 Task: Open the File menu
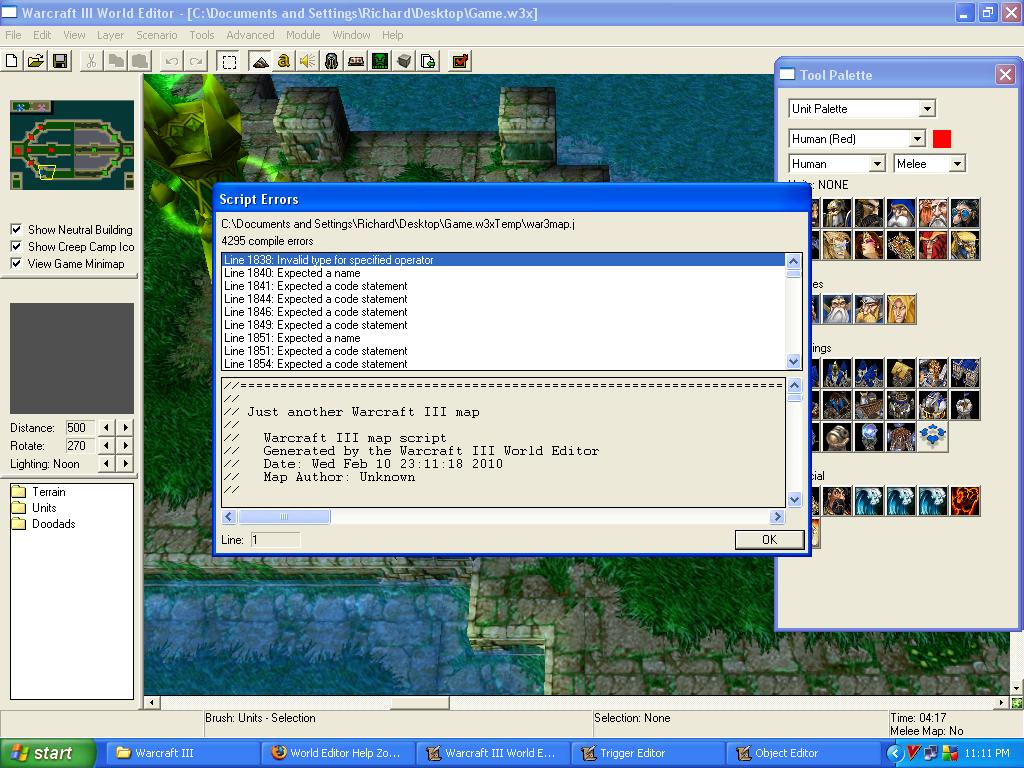13,35
